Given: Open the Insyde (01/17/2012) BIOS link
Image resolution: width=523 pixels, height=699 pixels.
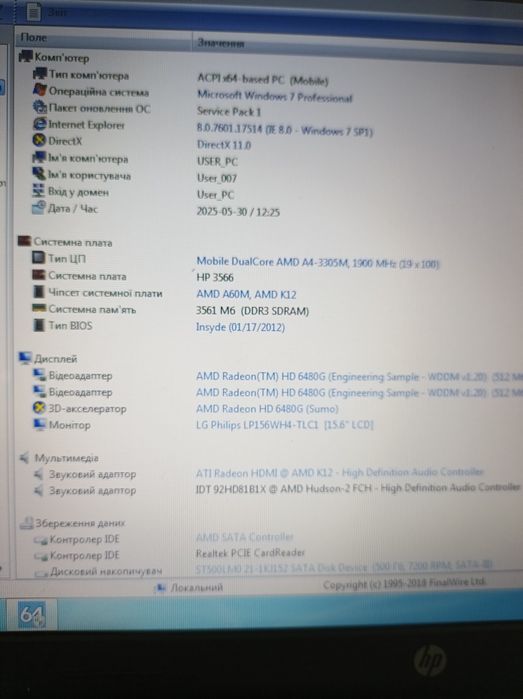Looking at the screenshot, I should (240, 327).
